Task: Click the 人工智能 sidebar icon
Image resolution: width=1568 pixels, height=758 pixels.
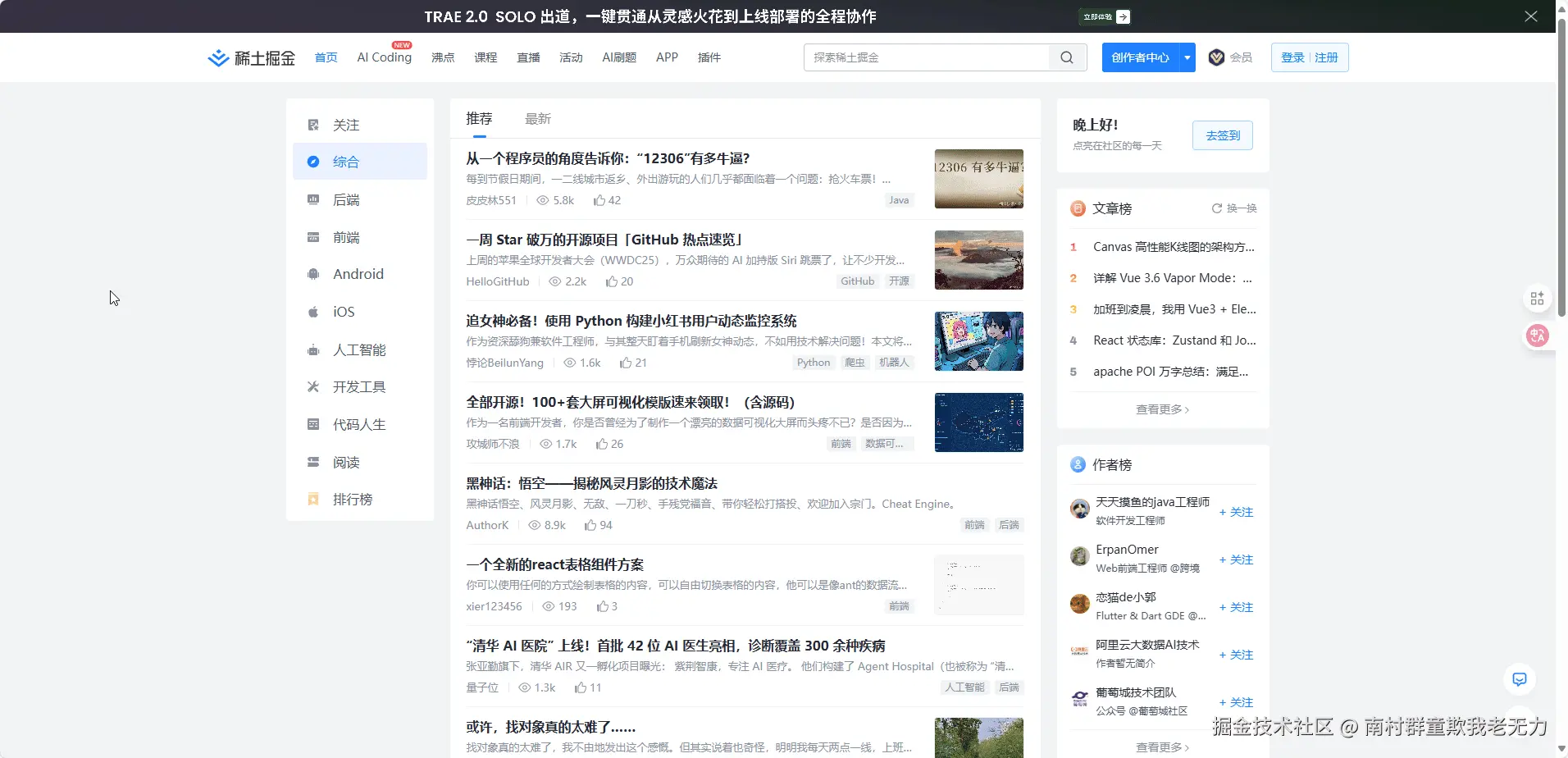Action: (x=313, y=349)
